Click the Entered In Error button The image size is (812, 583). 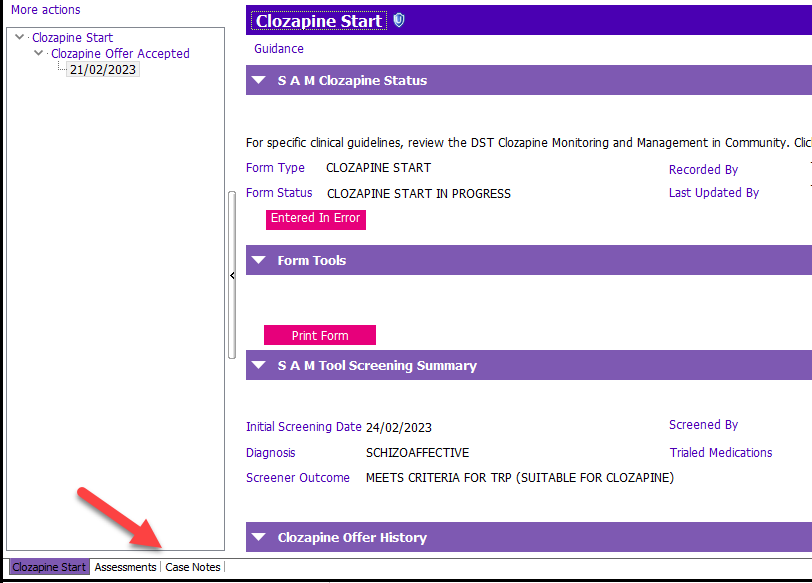315,219
